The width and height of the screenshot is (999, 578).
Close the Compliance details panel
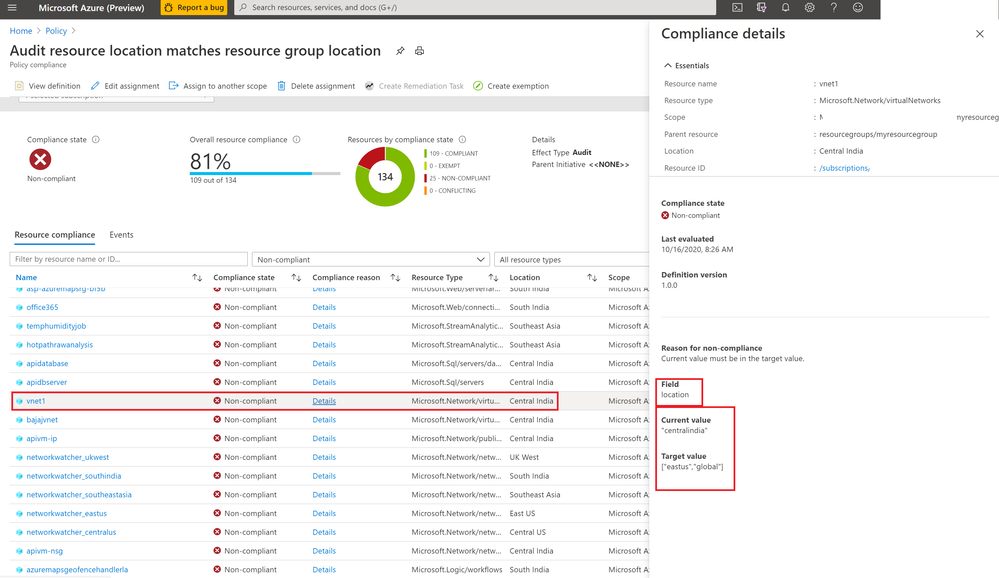point(979,34)
